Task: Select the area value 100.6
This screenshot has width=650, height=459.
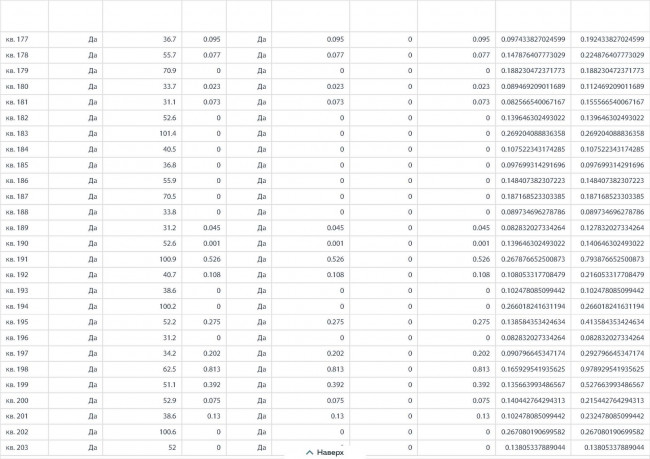Action: coord(168,432)
